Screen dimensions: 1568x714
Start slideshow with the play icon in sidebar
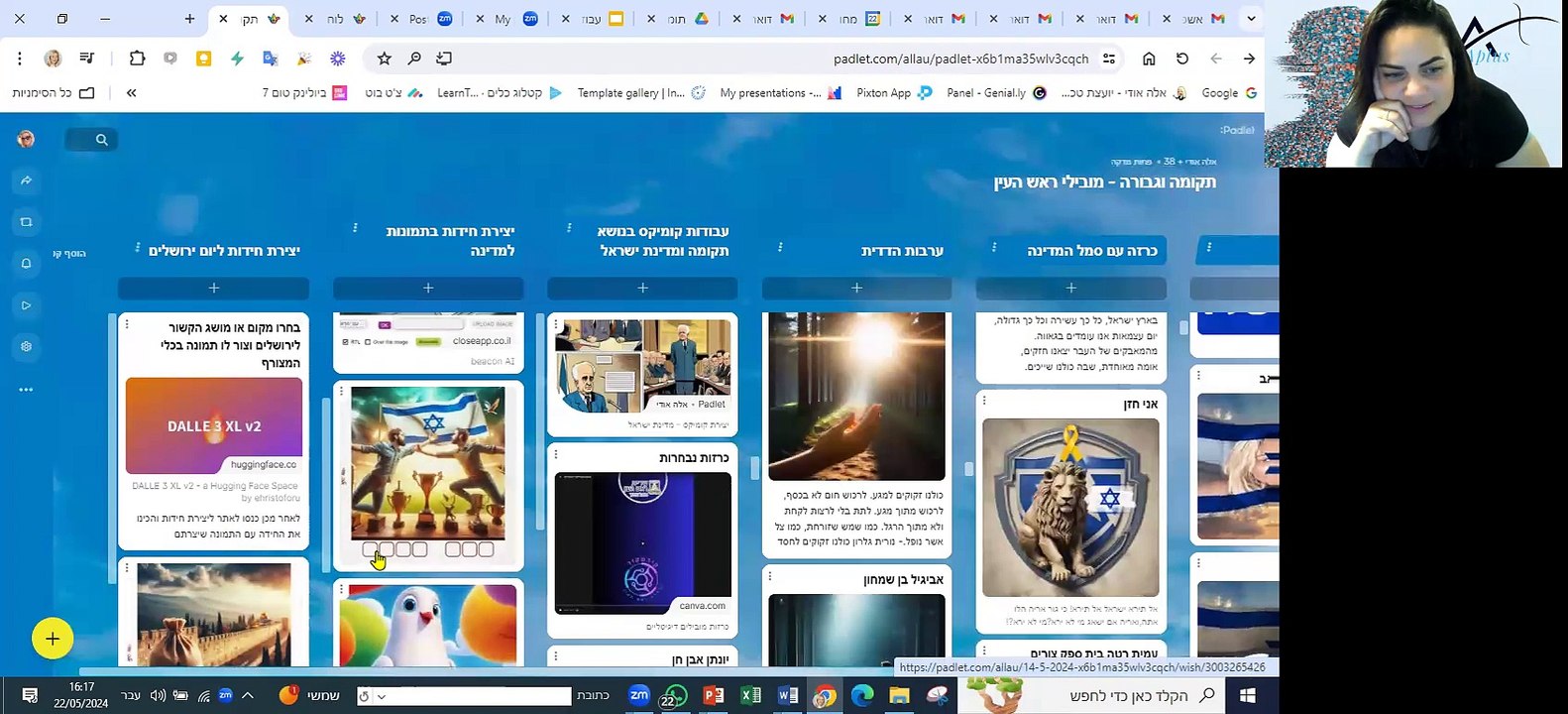pos(27,305)
